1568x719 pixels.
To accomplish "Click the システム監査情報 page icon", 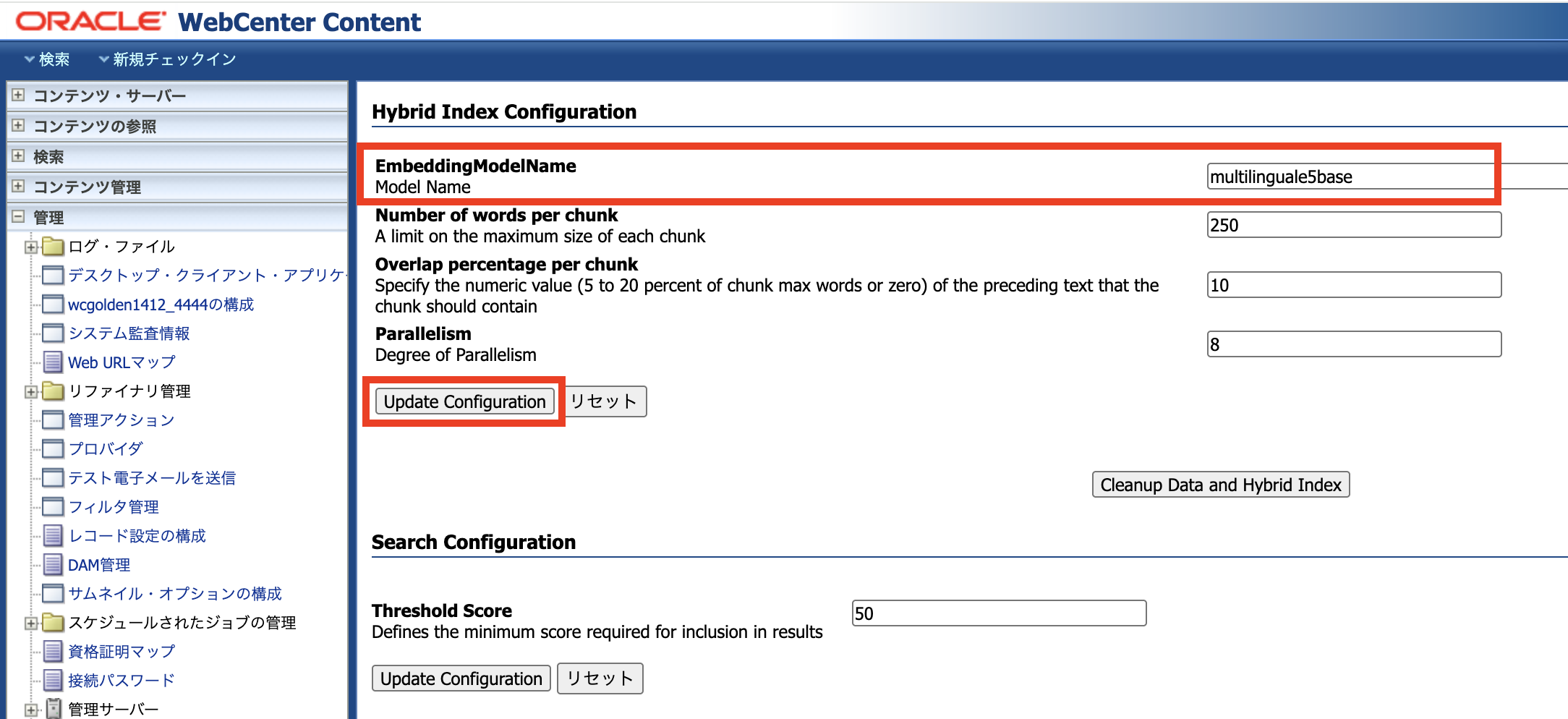I will point(53,333).
